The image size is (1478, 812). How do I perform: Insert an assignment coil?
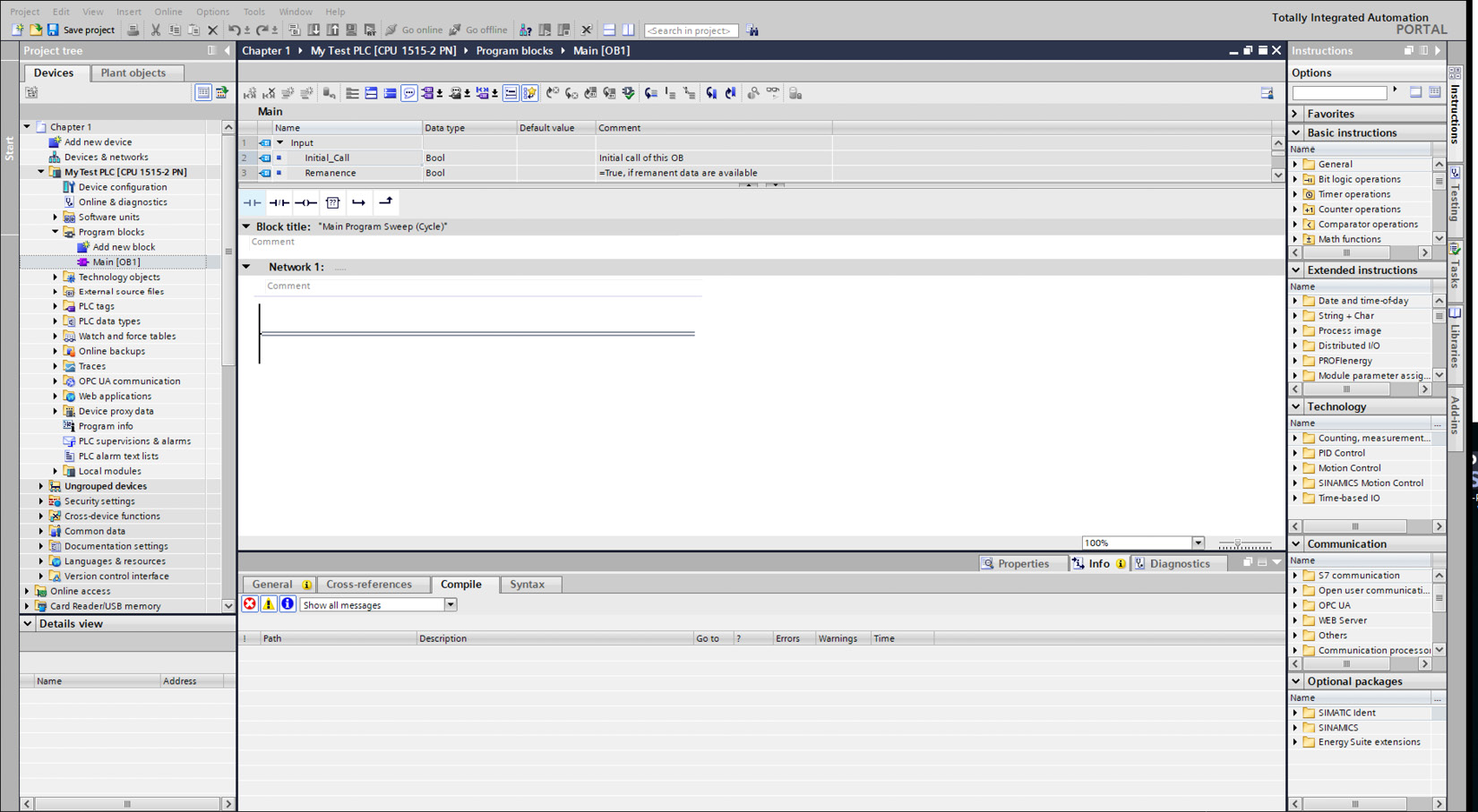[306, 202]
